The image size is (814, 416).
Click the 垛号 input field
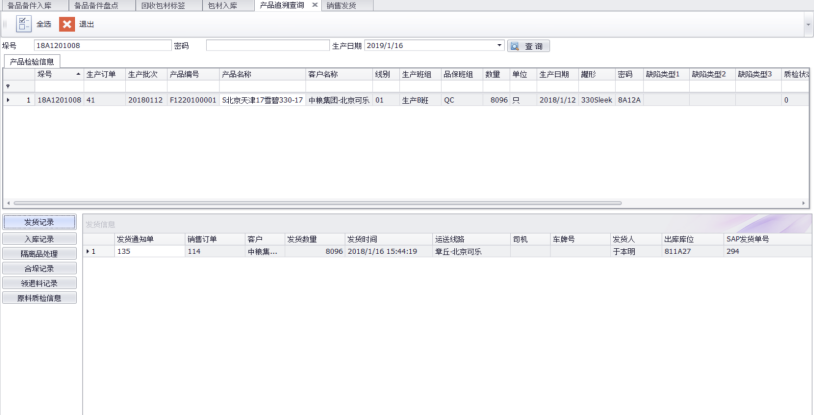102,46
